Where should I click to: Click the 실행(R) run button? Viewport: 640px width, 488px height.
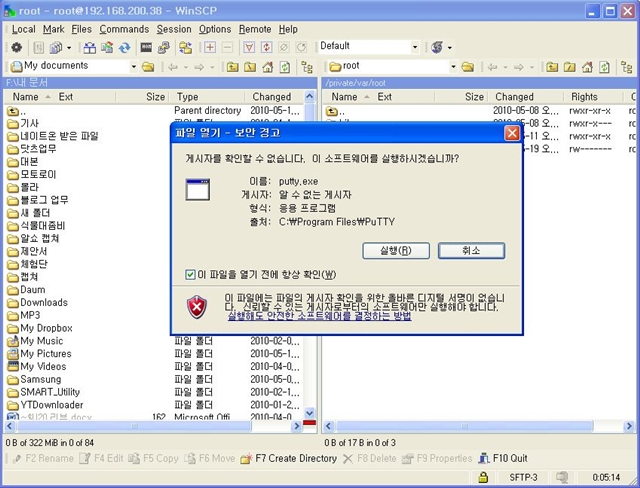click(396, 251)
